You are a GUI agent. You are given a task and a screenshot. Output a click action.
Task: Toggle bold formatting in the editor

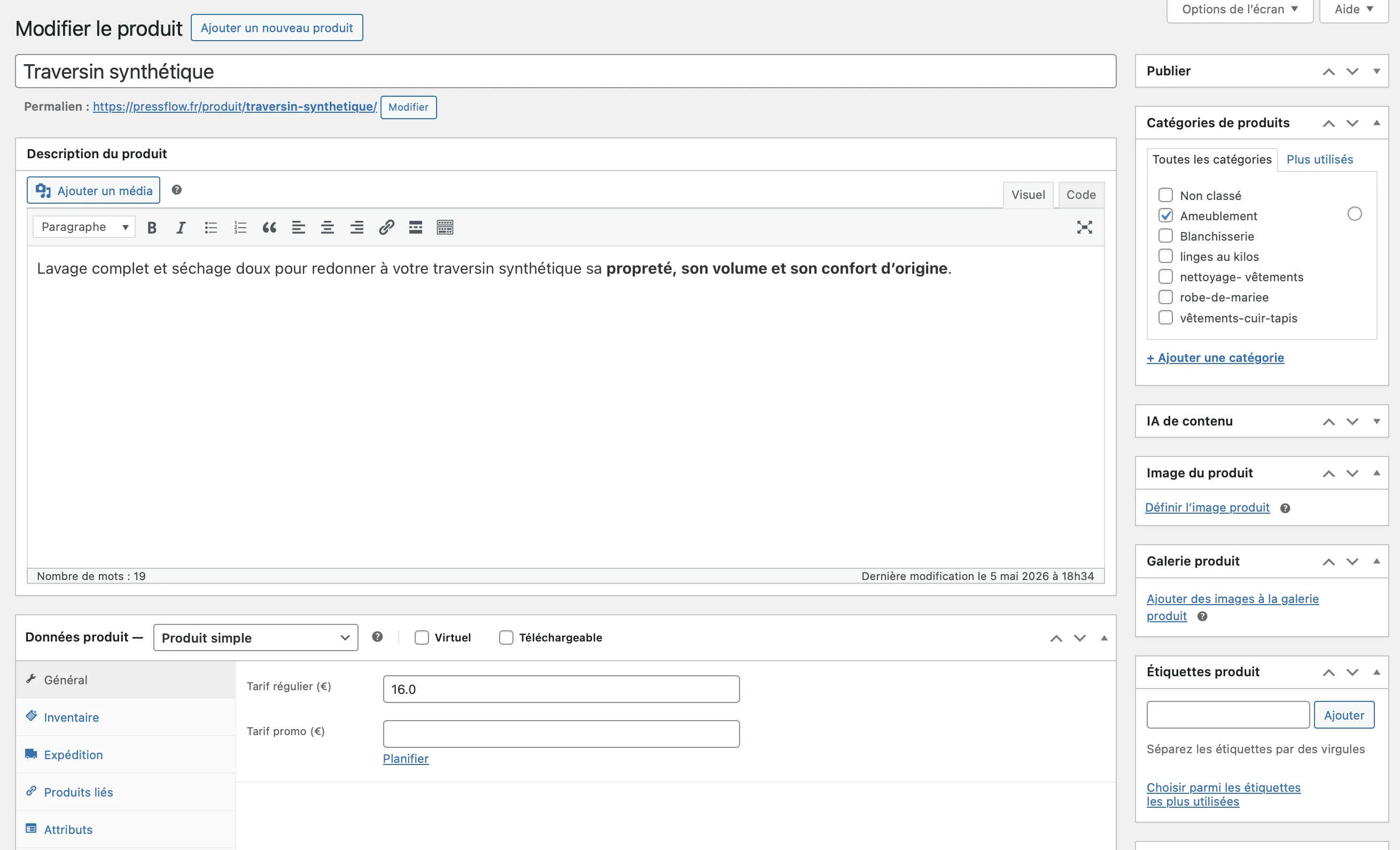[x=152, y=227]
